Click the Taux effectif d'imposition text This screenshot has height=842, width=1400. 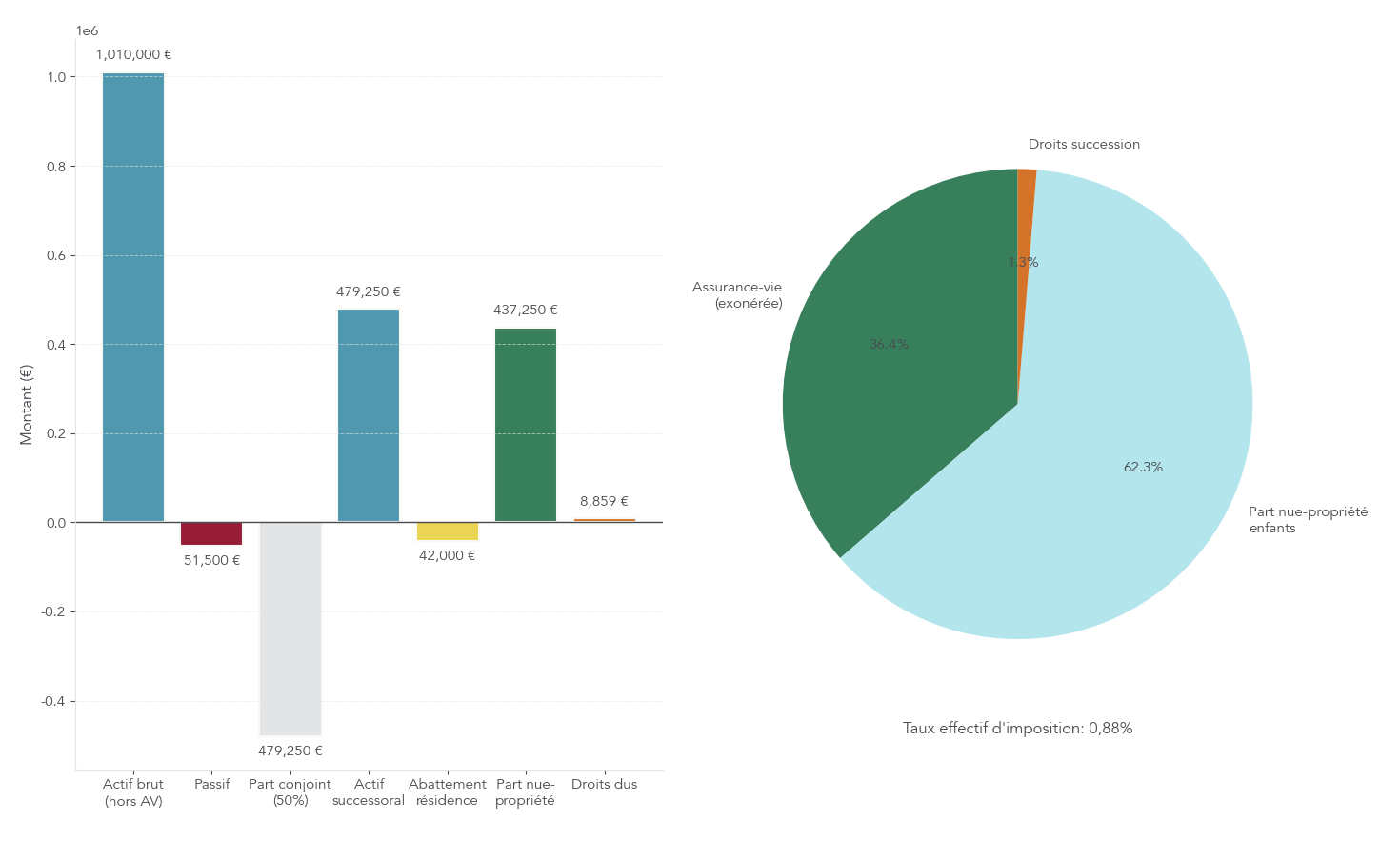coord(1017,729)
